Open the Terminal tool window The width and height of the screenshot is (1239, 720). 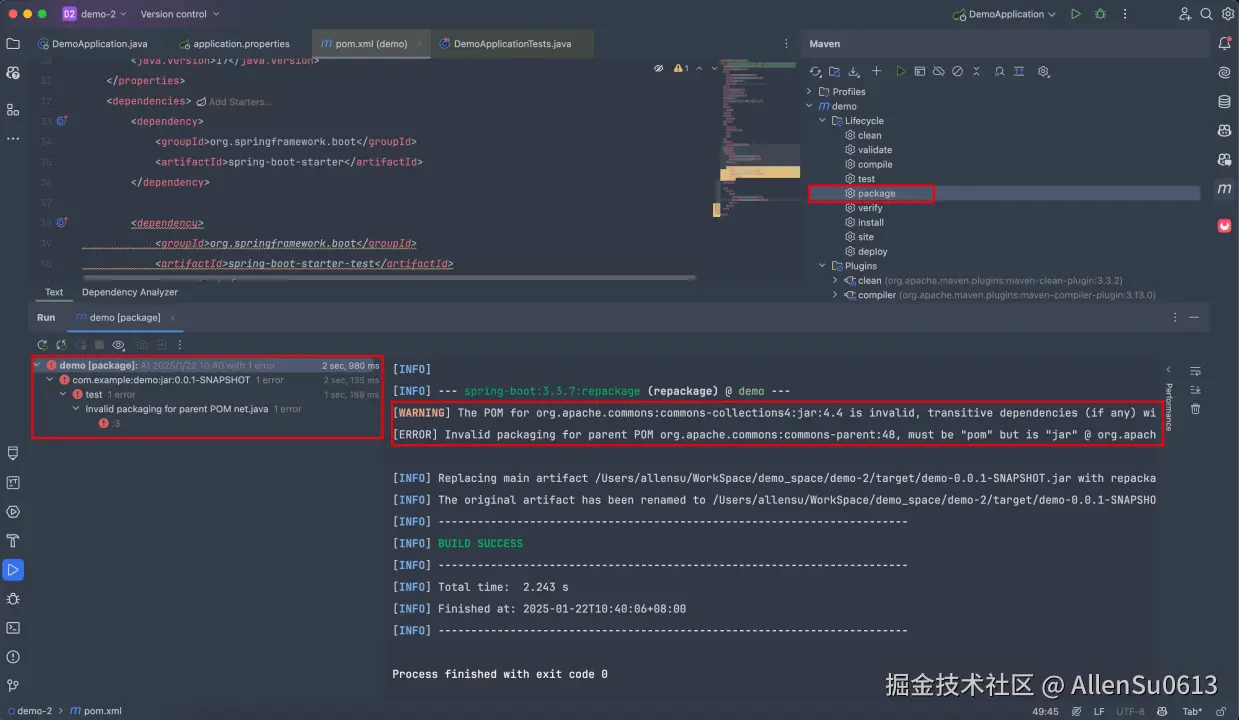pos(13,628)
